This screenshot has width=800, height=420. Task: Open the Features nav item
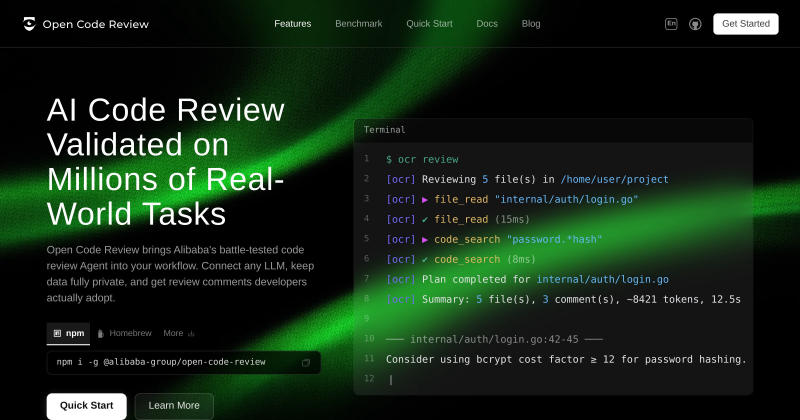292,23
